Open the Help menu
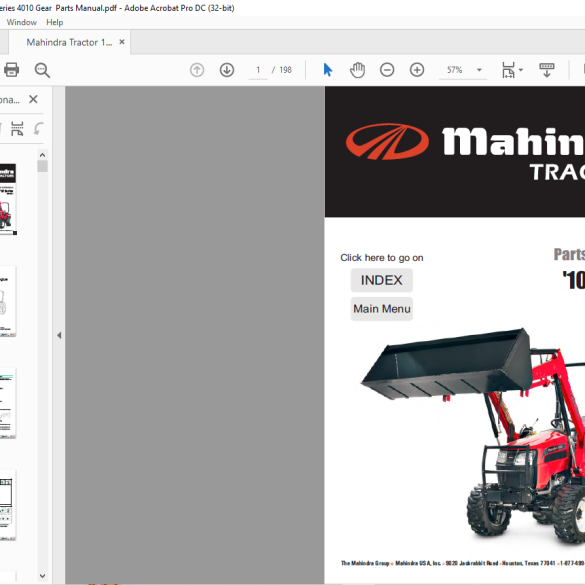The image size is (585, 585). click(x=54, y=22)
